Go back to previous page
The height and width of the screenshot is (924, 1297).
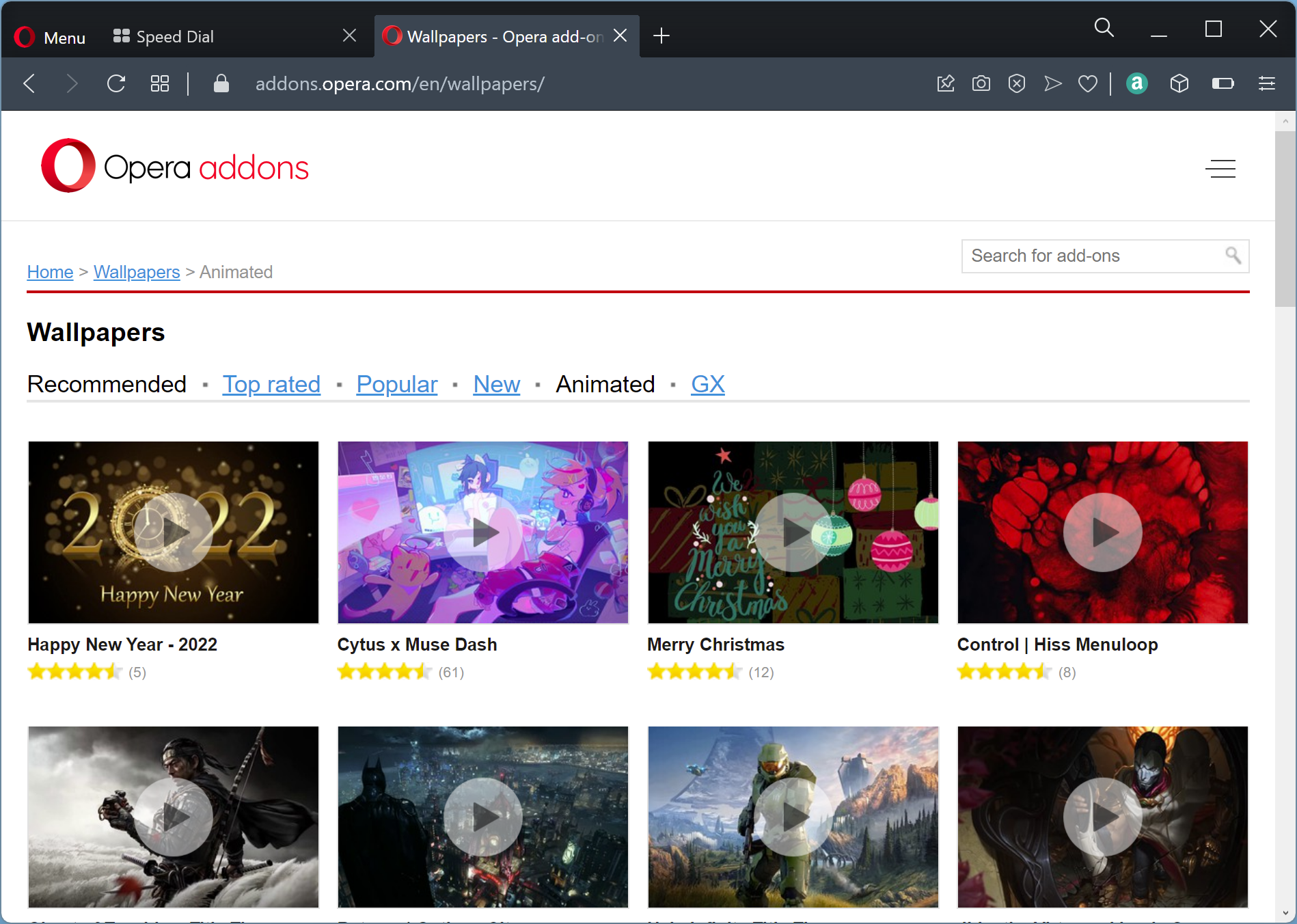click(29, 83)
